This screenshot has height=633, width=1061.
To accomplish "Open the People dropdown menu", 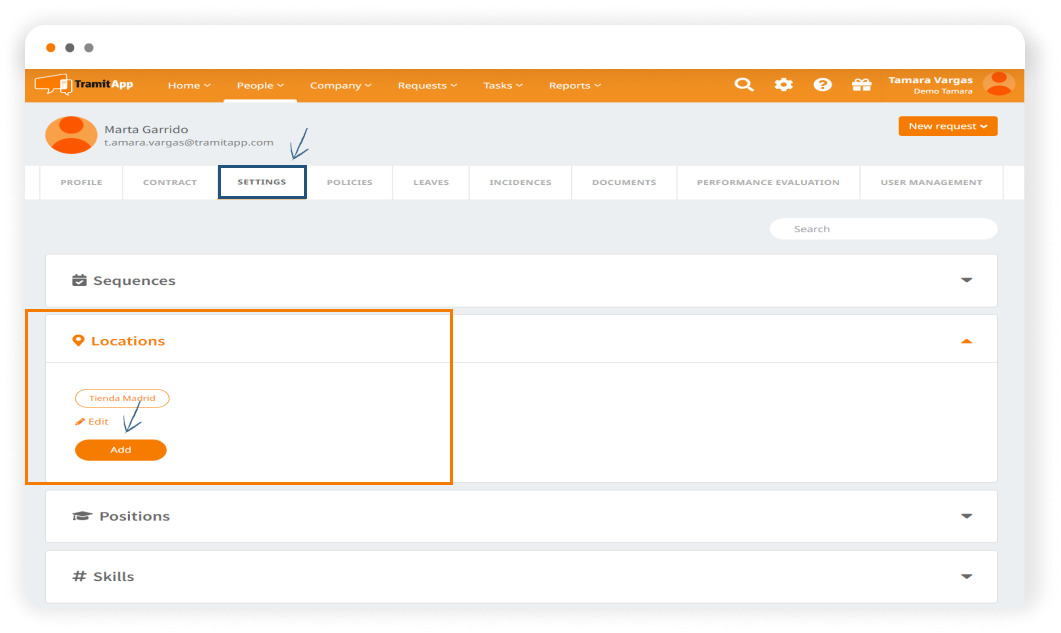I will point(260,85).
